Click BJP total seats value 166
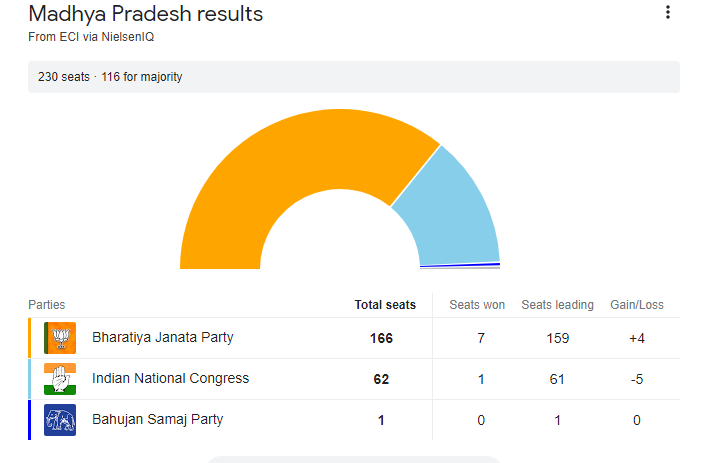The height and width of the screenshot is (463, 722). pos(381,338)
